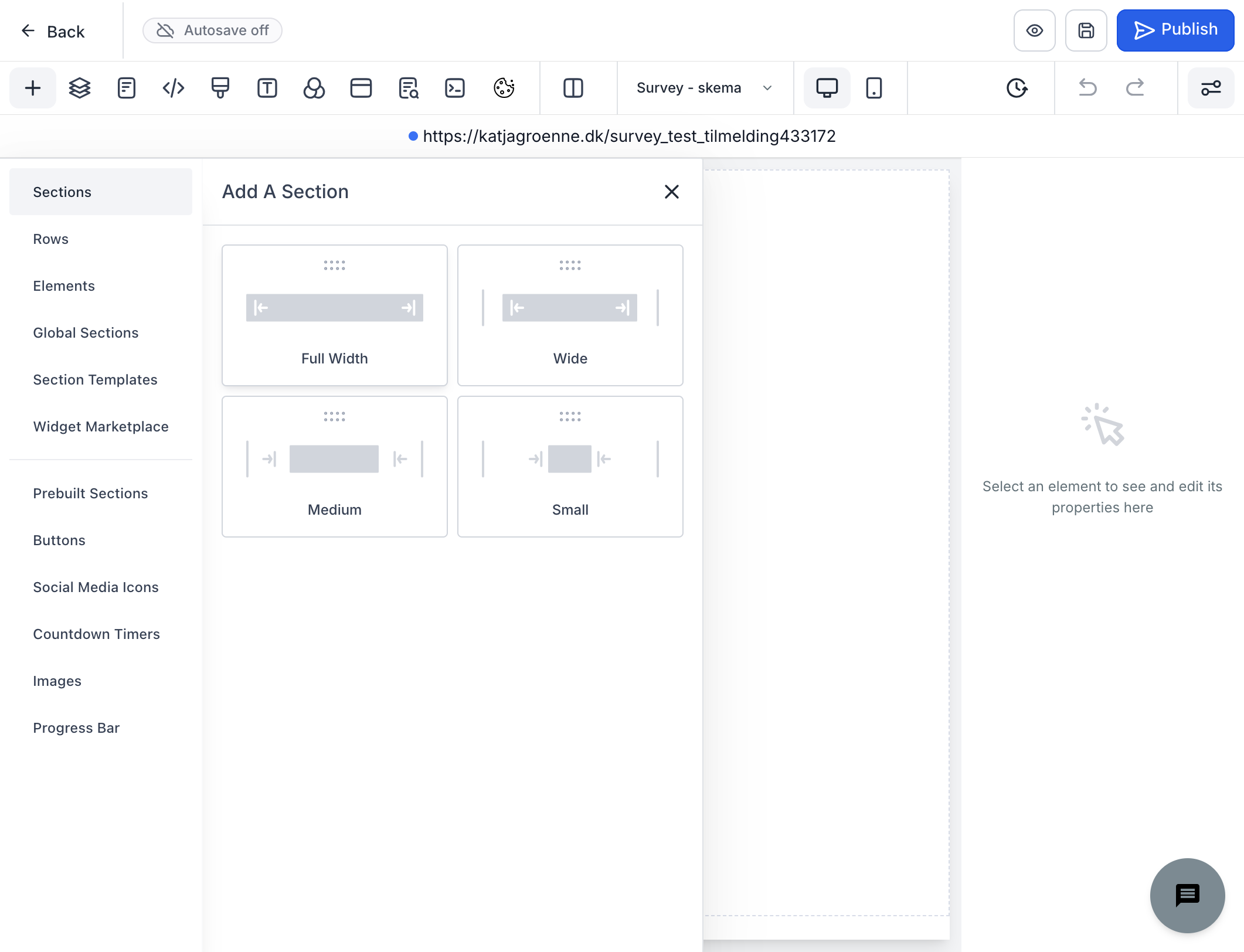Open the popup window icon
This screenshot has width=1244, height=952.
click(361, 88)
